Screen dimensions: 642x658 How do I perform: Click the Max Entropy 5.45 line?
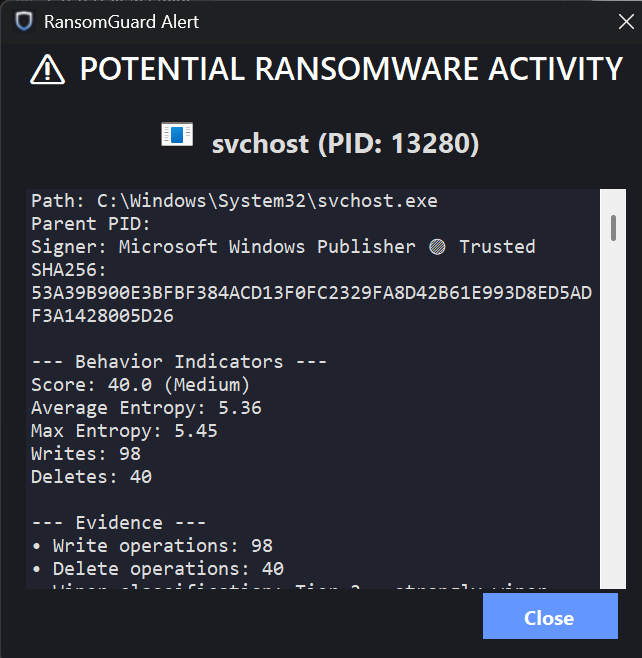124,431
